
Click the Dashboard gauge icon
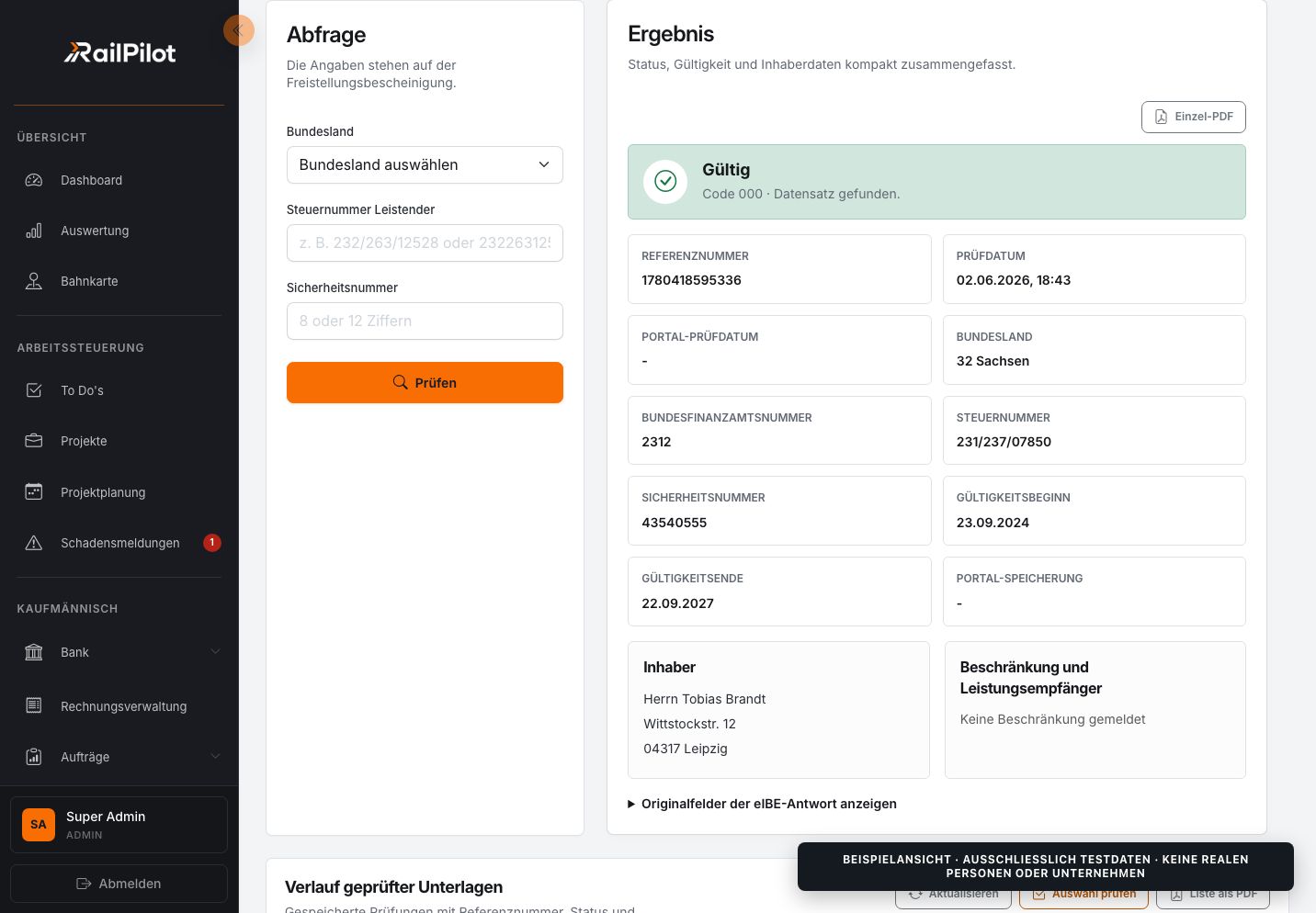click(x=34, y=180)
